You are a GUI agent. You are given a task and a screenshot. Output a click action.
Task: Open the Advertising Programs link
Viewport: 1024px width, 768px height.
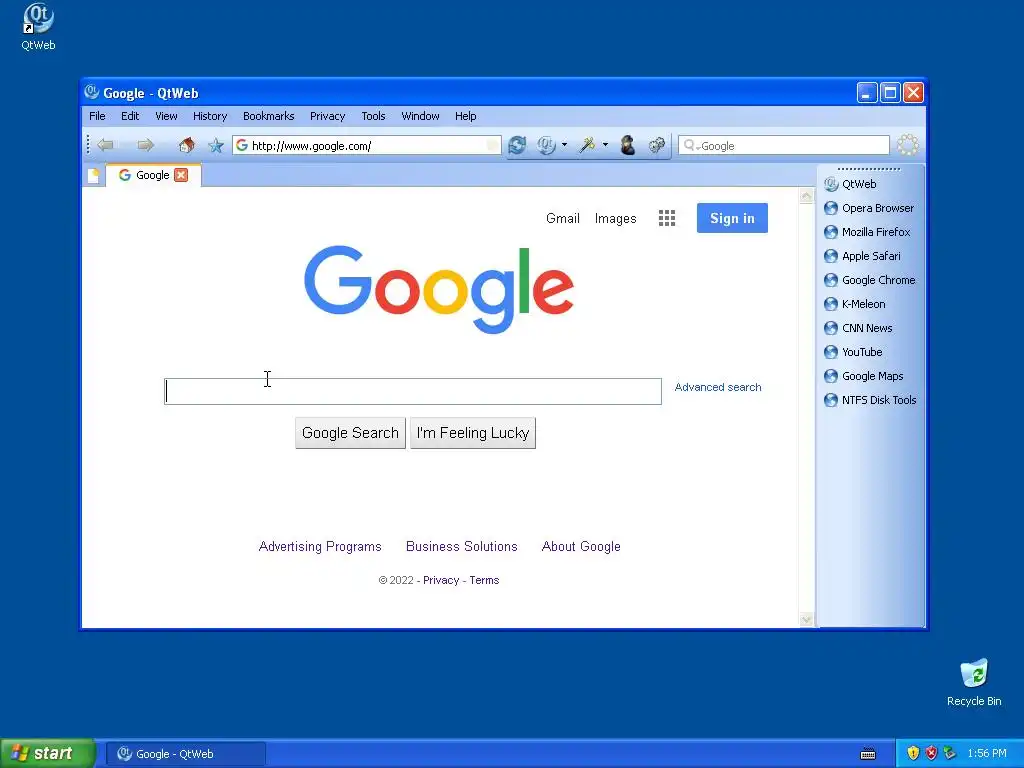(x=320, y=547)
